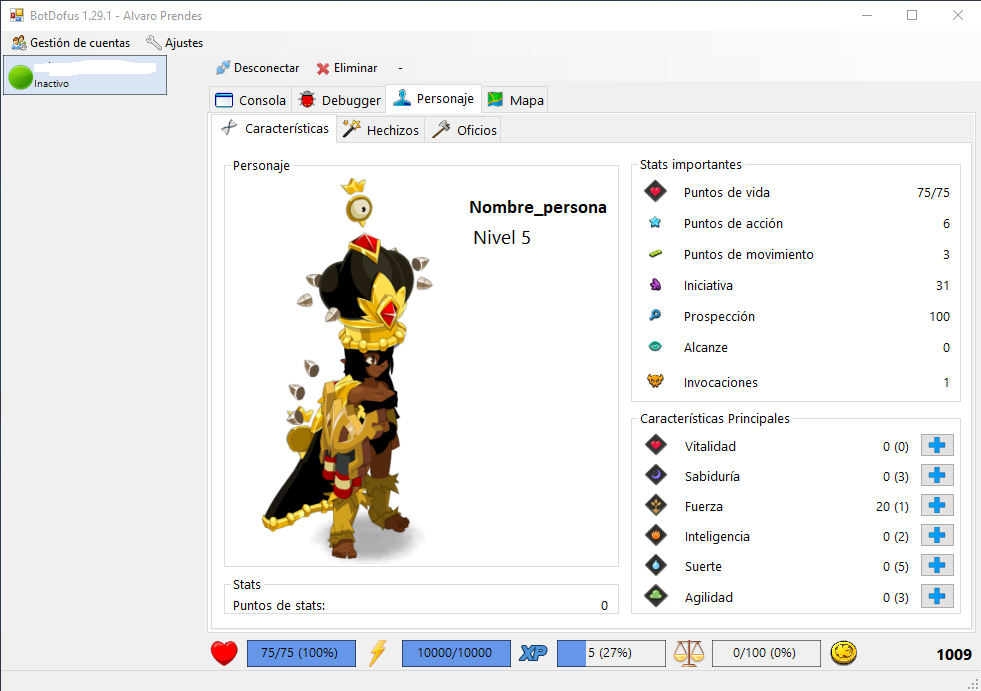Screen dimensions: 981x691
Task: Click the Nivel 5 label
Action: tap(502, 238)
